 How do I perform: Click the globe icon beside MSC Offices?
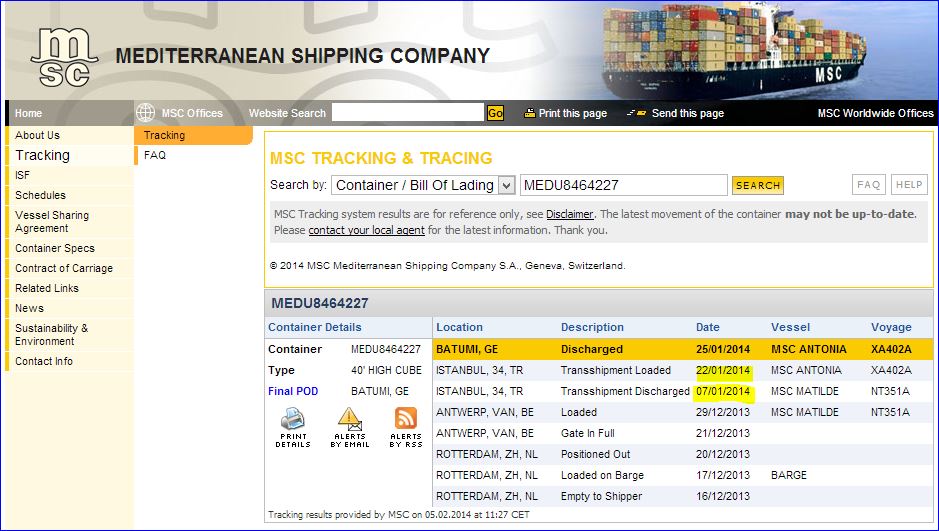coord(146,113)
